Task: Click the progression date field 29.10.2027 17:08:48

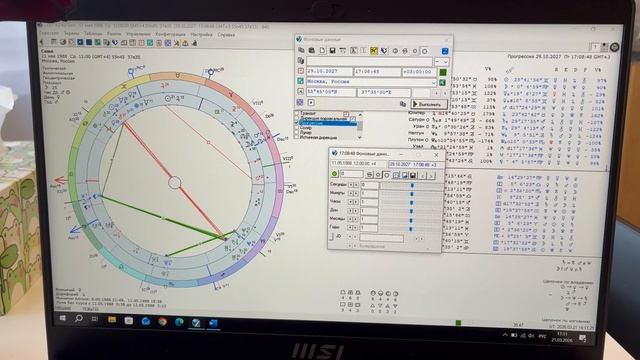Action: [x=415, y=164]
